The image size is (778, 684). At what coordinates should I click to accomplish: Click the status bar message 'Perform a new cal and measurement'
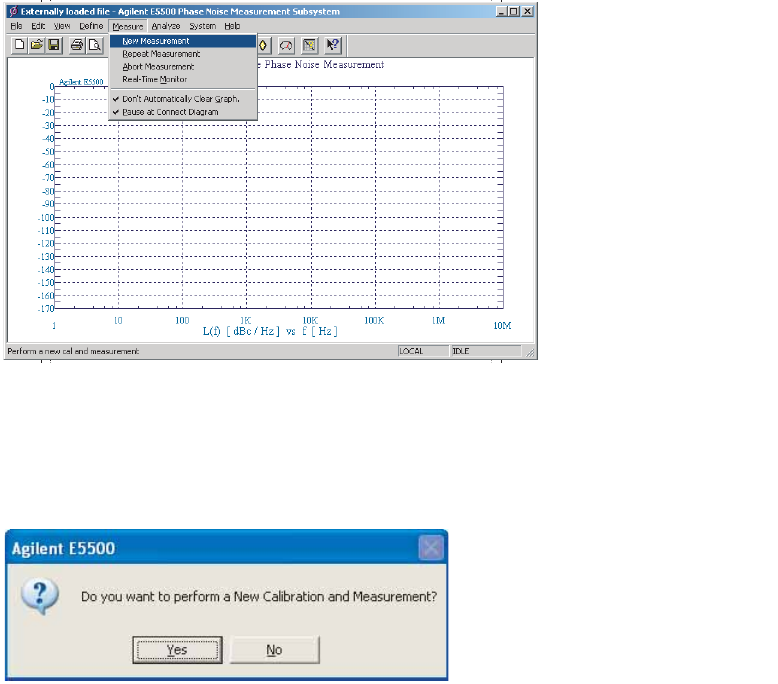[73, 351]
